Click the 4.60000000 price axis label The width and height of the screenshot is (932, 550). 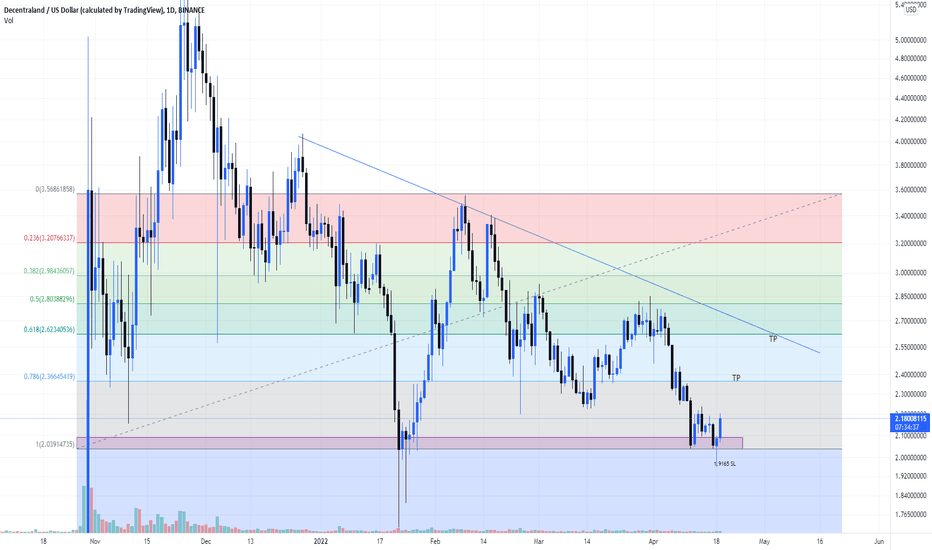click(x=909, y=78)
